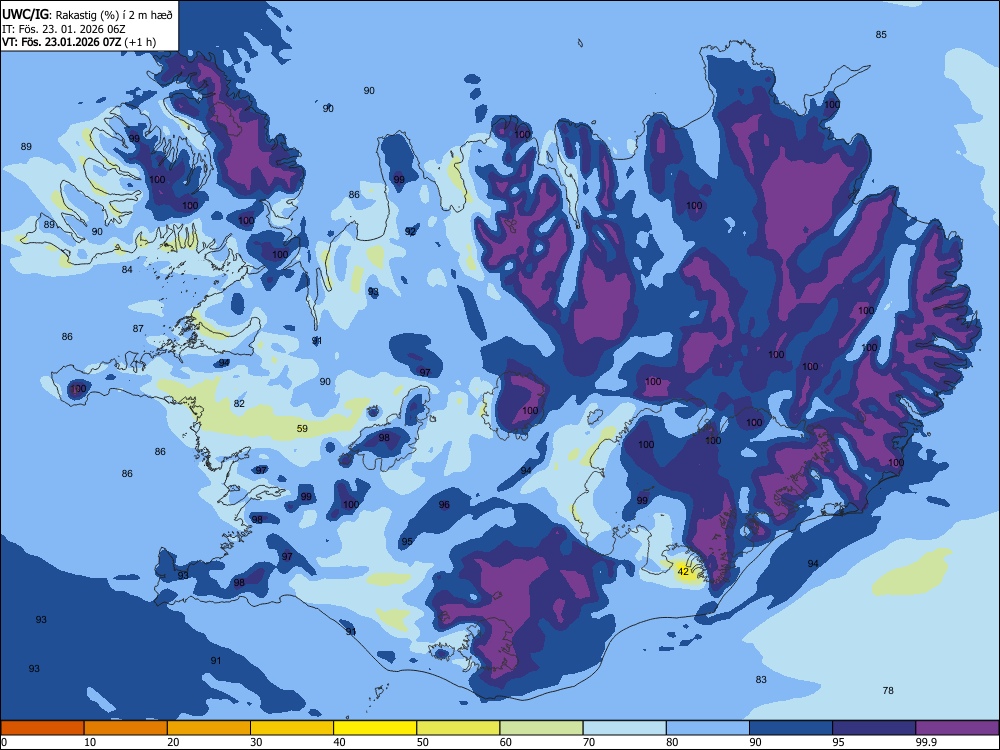Pick the value 78 over the southeast ocean

pos(888,691)
